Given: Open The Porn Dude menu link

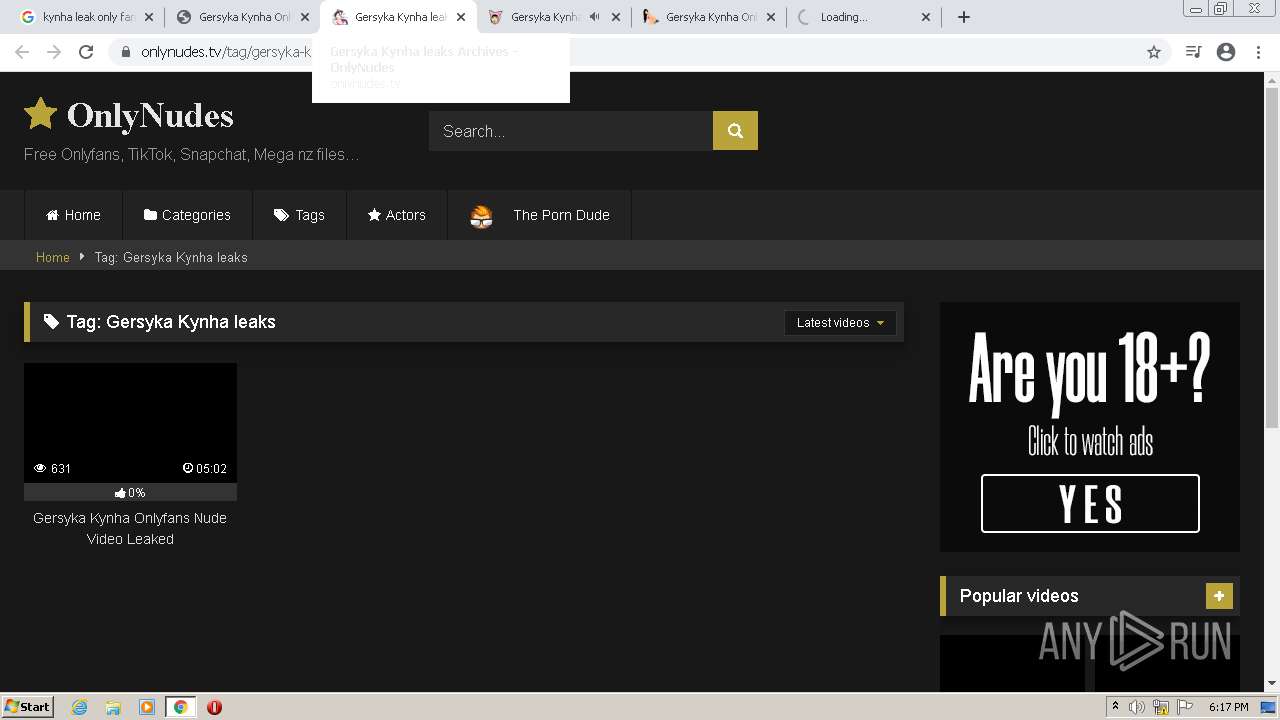Looking at the screenshot, I should tap(540, 215).
